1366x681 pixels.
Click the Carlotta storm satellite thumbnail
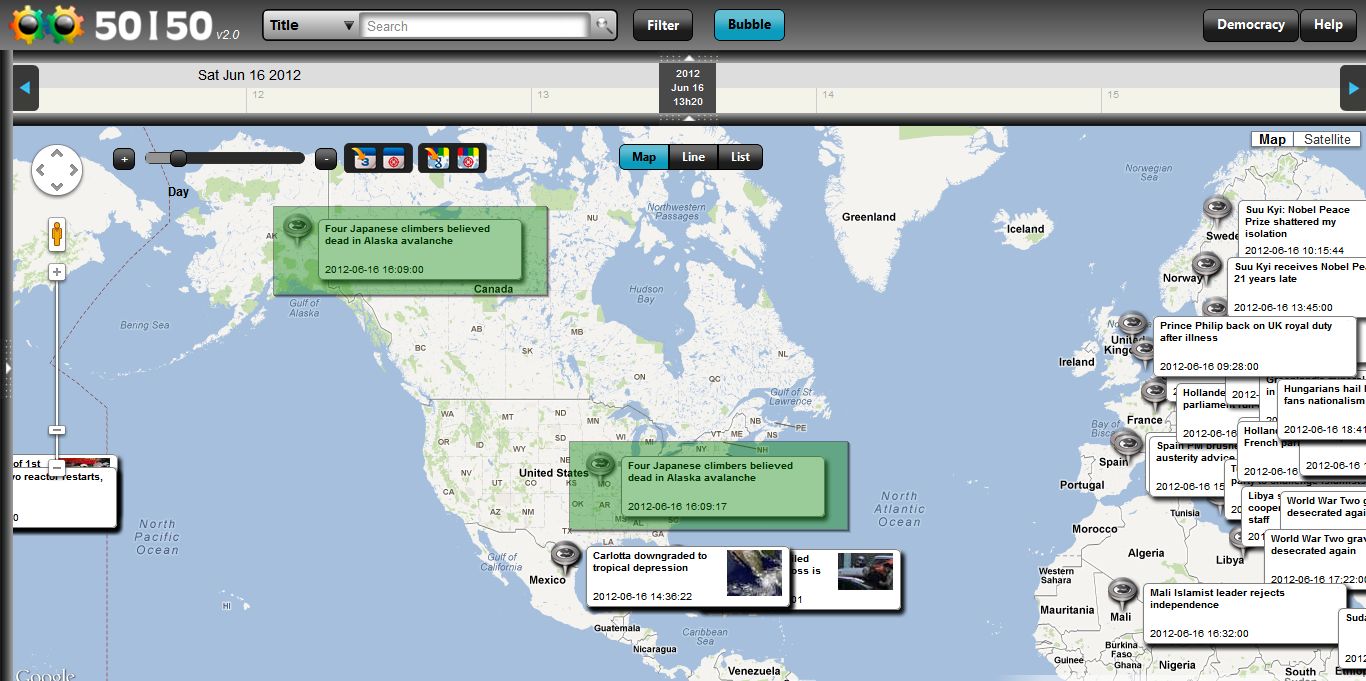754,573
